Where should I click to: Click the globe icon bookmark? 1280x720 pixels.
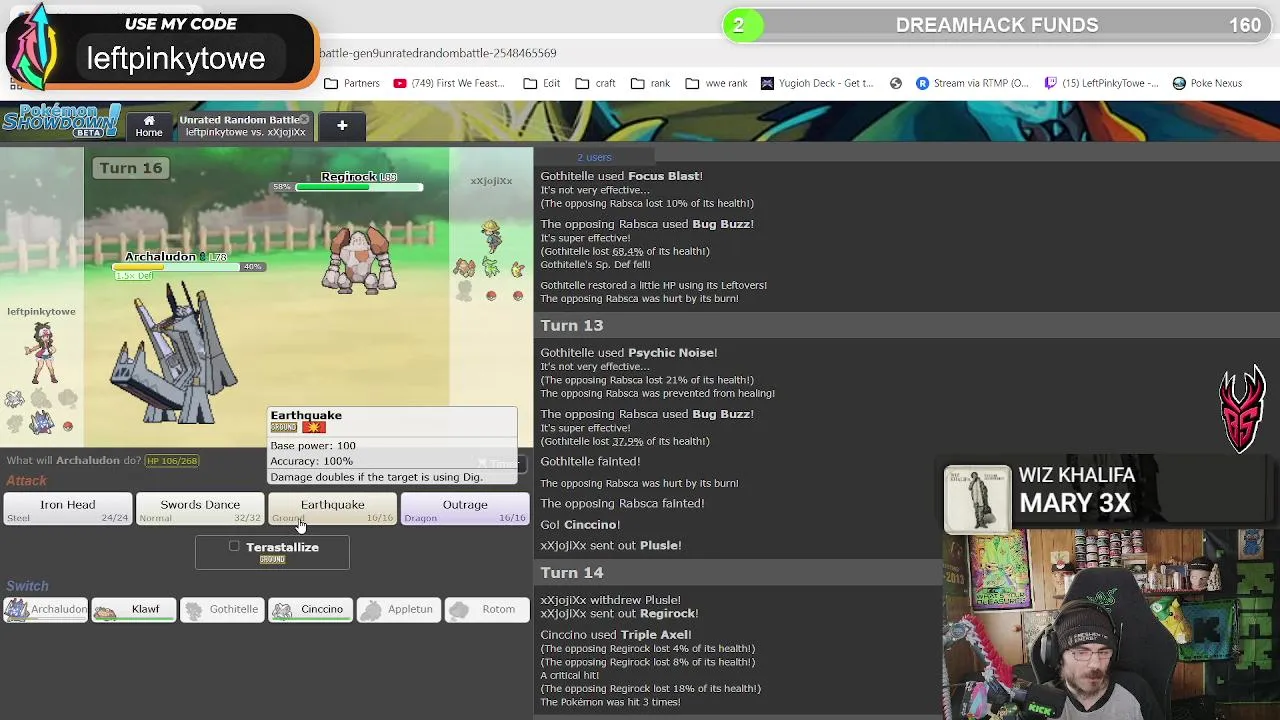tap(896, 83)
